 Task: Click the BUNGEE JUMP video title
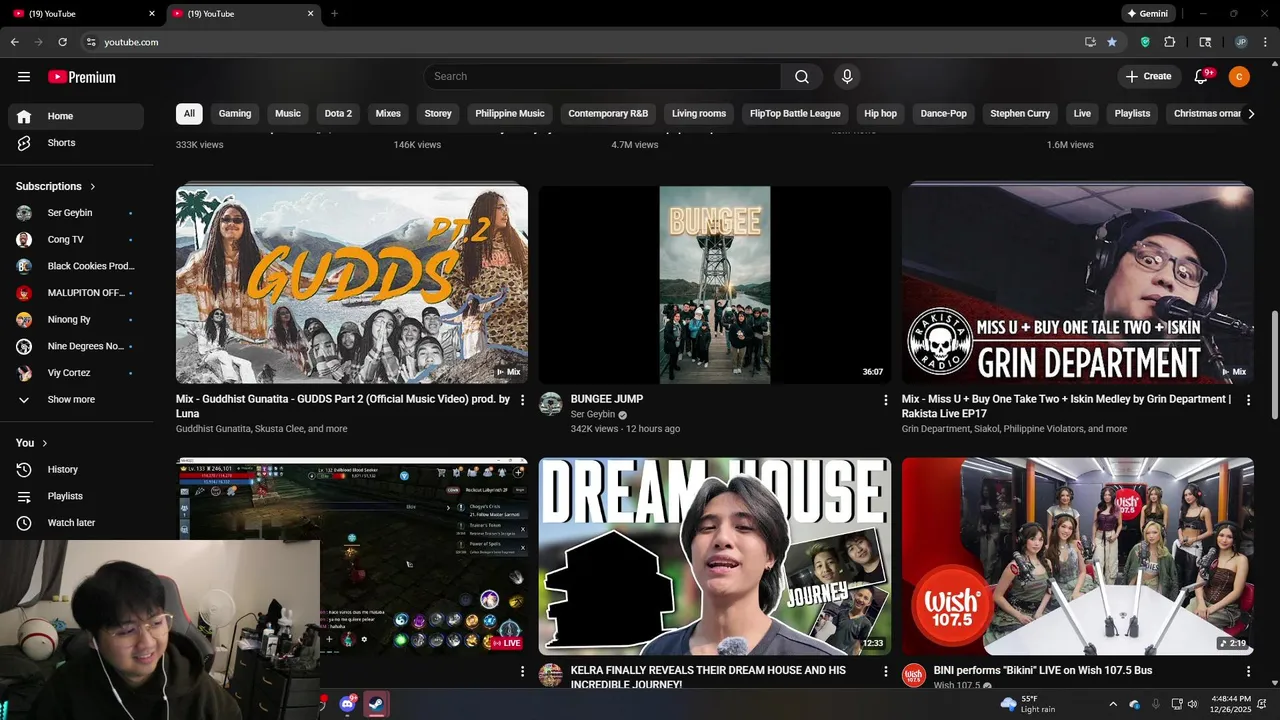(x=607, y=399)
